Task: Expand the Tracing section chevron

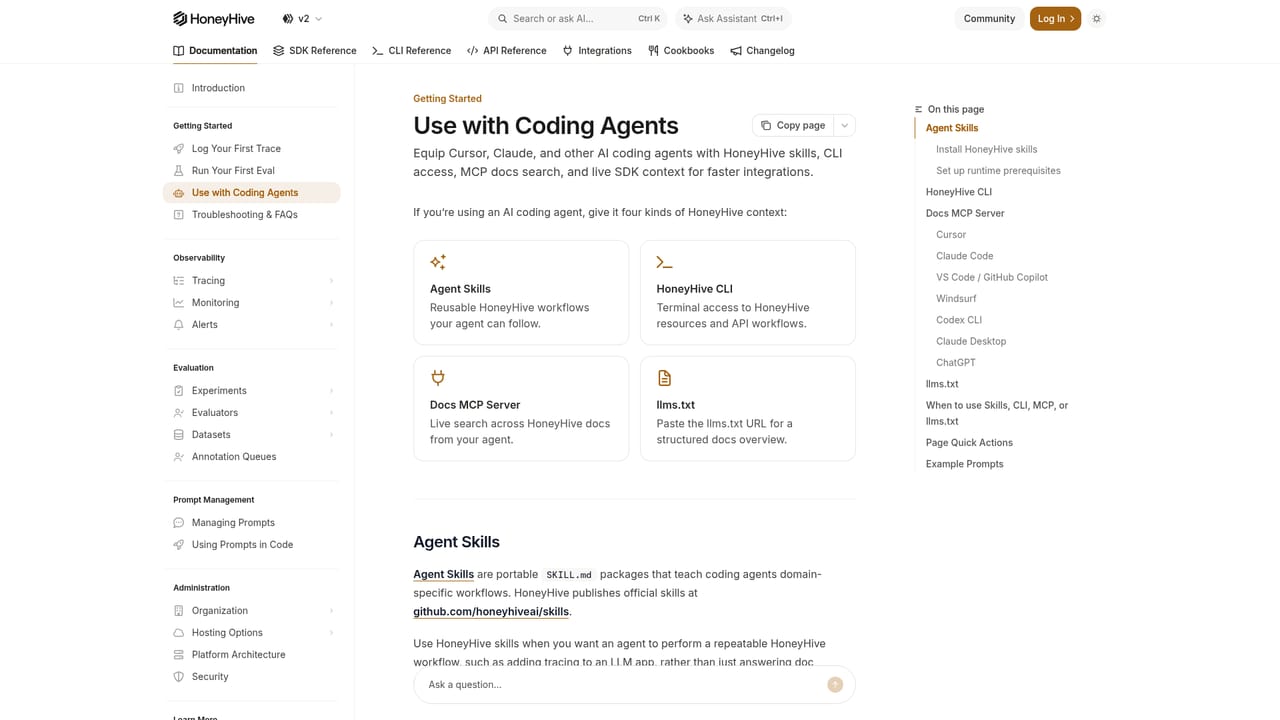Action: pyautogui.click(x=331, y=281)
